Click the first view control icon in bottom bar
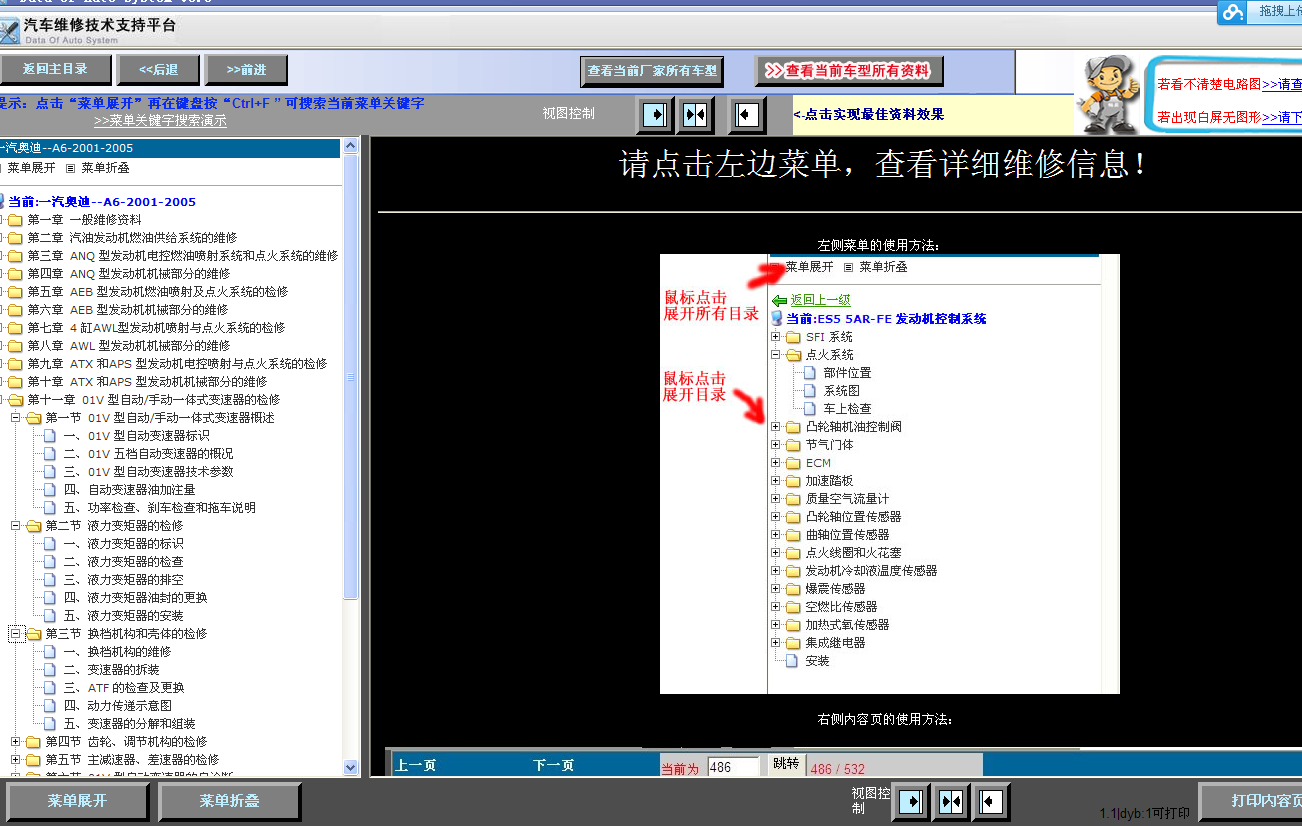 point(911,802)
